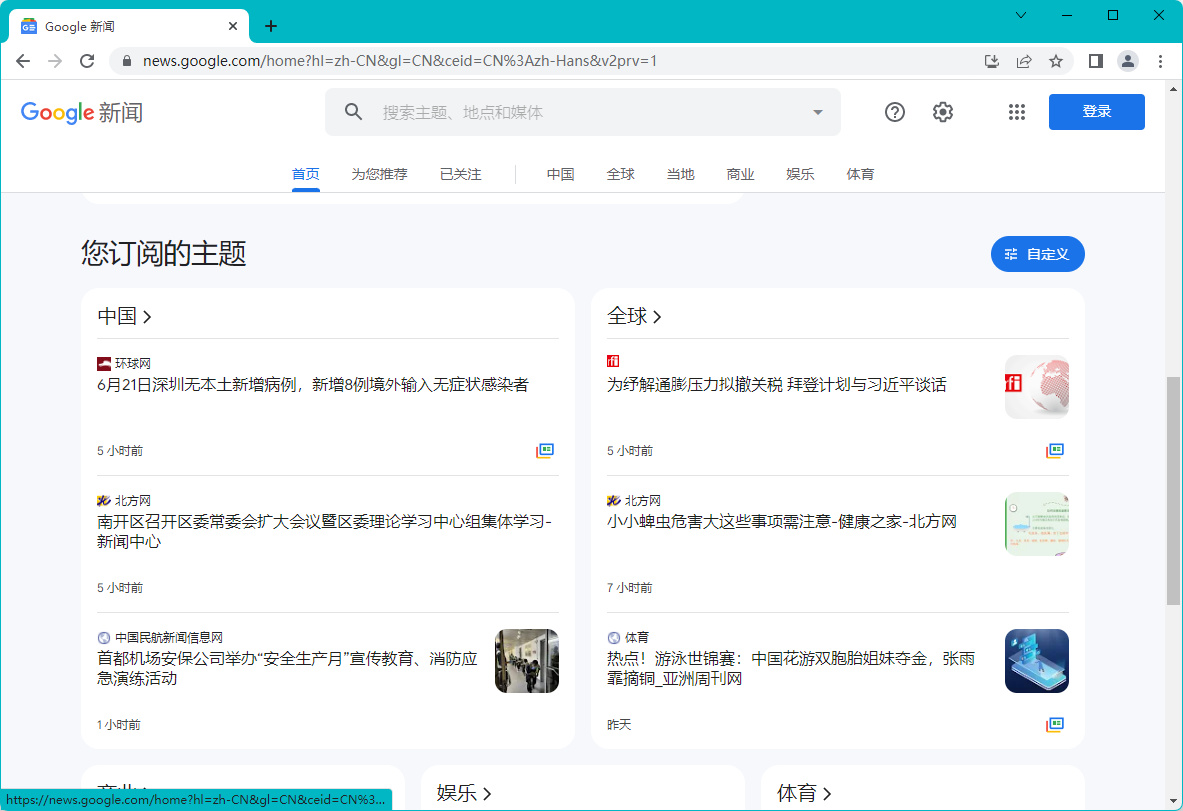Screen dimensions: 1183x811
Task: Toggle the browser side panel
Action: point(1096,61)
